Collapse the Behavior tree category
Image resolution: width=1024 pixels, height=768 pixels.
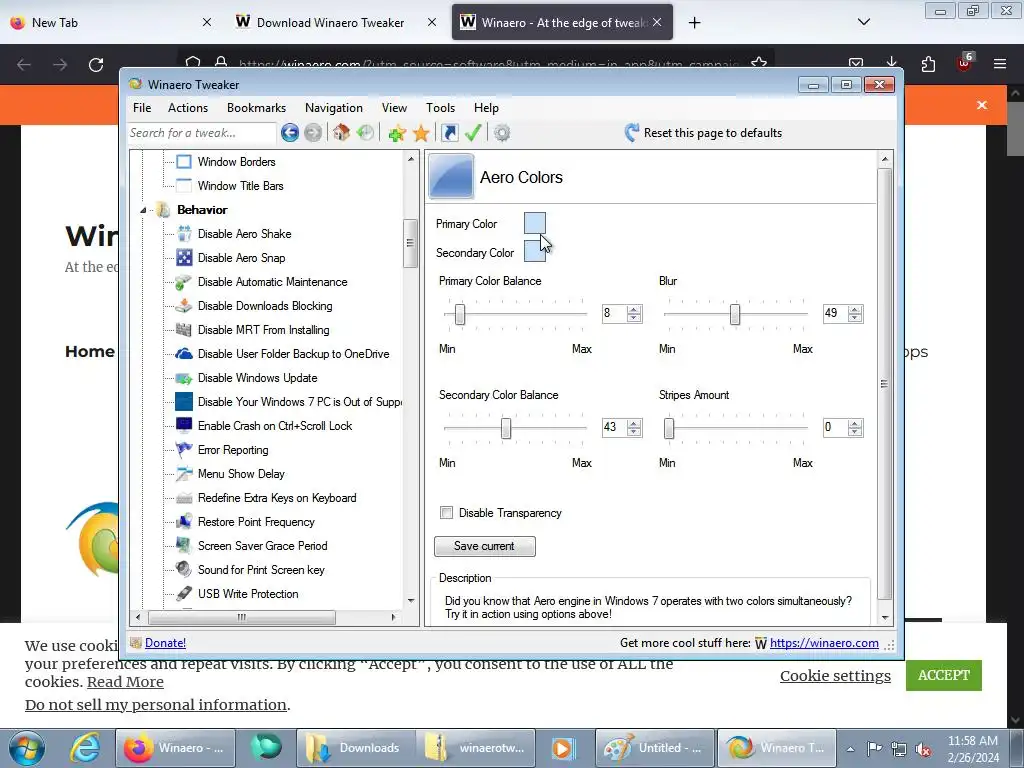(143, 210)
